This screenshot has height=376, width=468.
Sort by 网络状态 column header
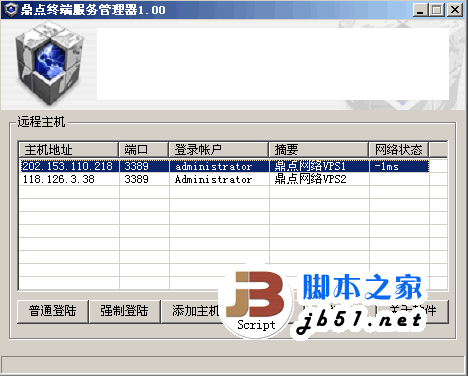point(399,150)
